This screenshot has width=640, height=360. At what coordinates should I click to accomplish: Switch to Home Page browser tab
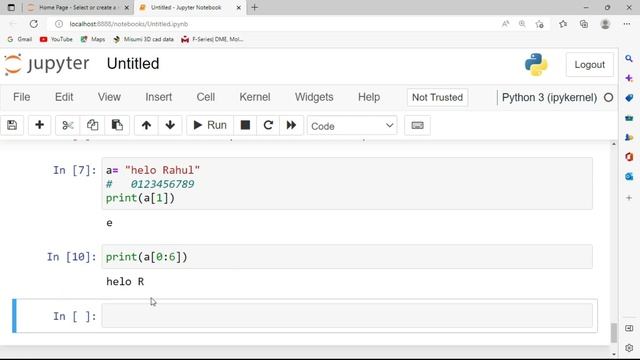77,7
